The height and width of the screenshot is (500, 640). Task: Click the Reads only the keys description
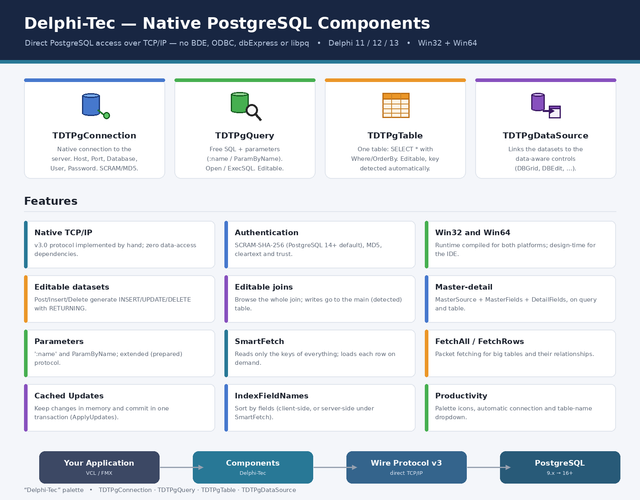(315, 358)
